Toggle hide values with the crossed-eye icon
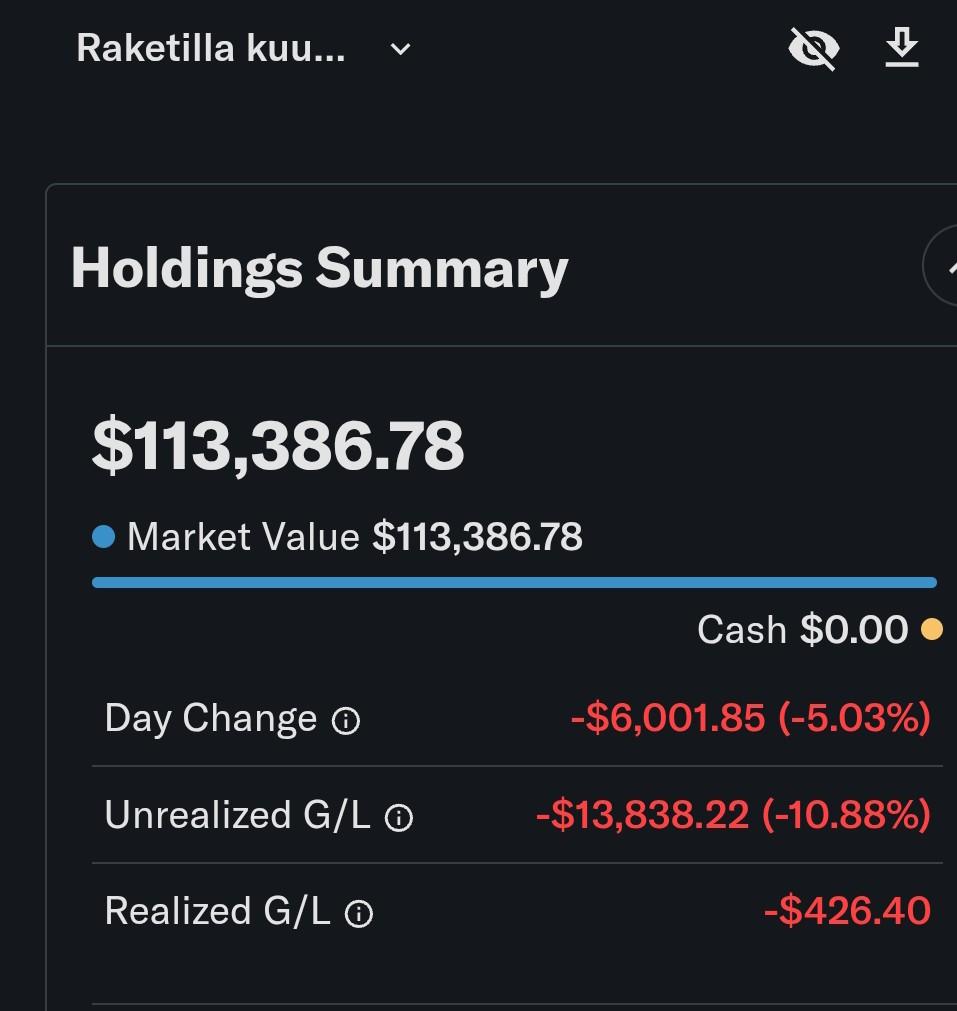This screenshot has height=1011, width=957. (813, 48)
